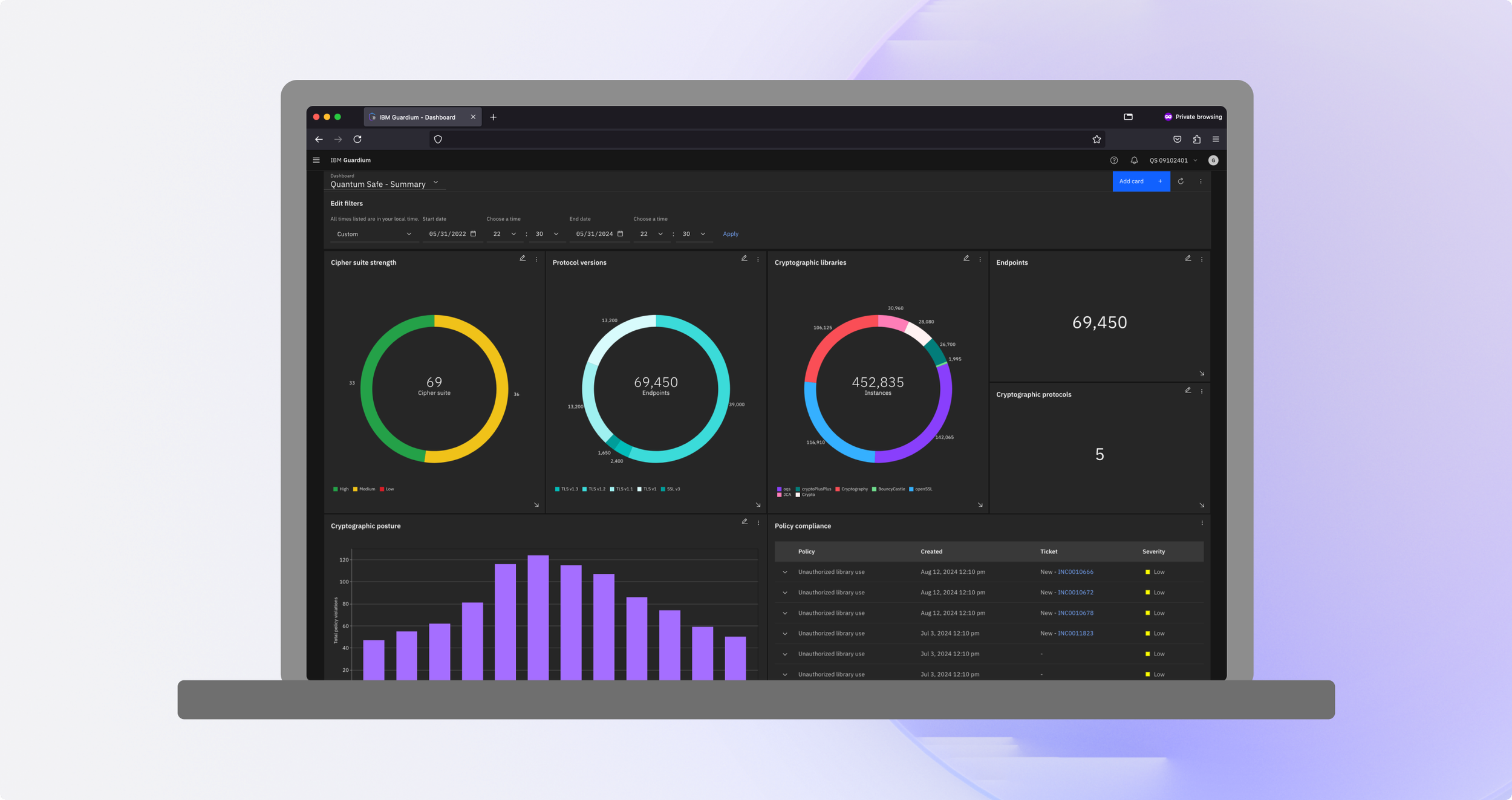
Task: Expand the Cryptographic libraries card
Action: [980, 505]
